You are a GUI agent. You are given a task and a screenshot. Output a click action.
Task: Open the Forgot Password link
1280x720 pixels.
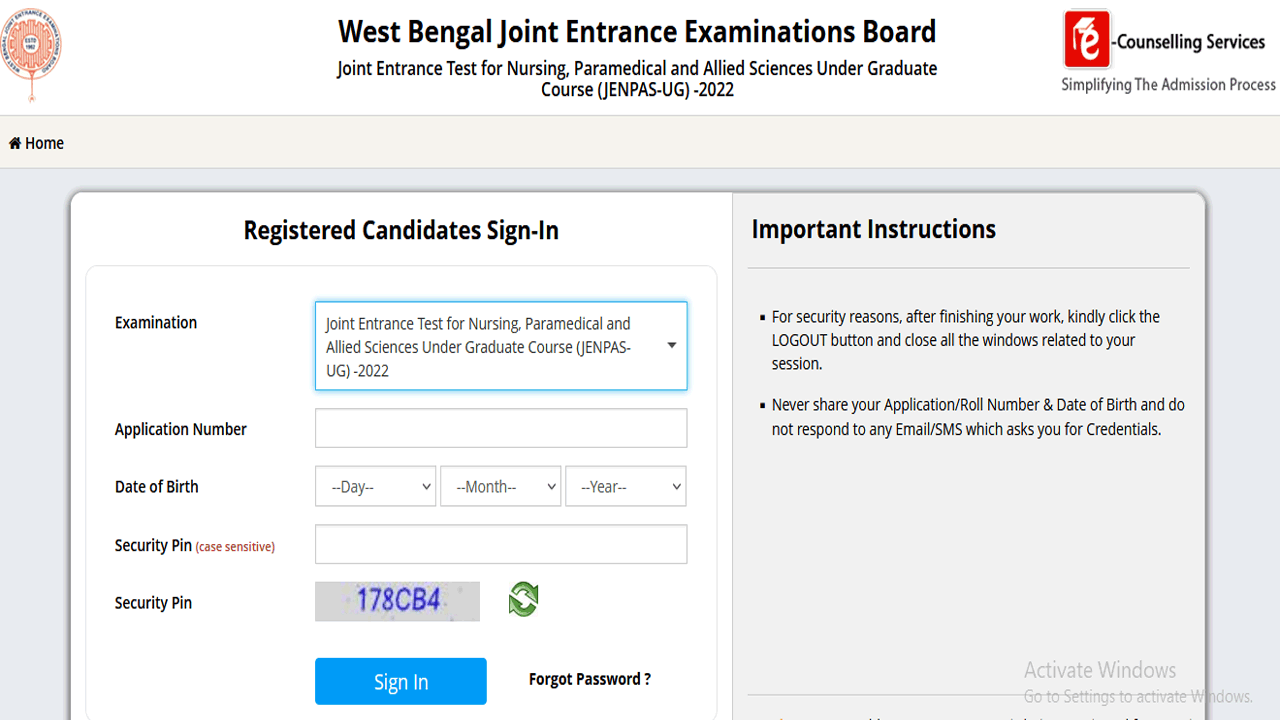(589, 679)
